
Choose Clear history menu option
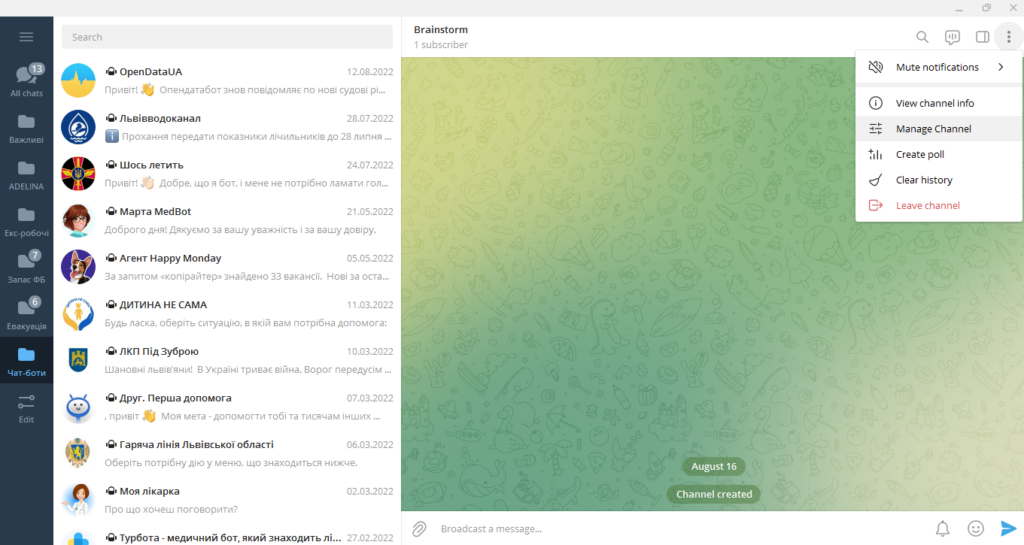[923, 180]
